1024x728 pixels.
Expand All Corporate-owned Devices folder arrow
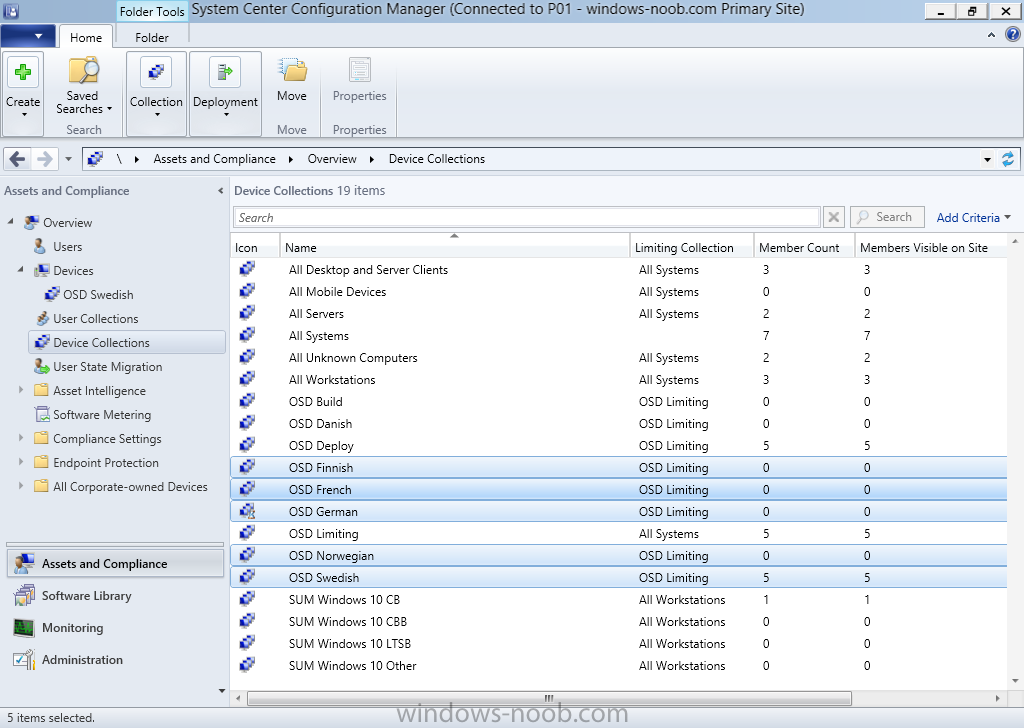(x=21, y=486)
